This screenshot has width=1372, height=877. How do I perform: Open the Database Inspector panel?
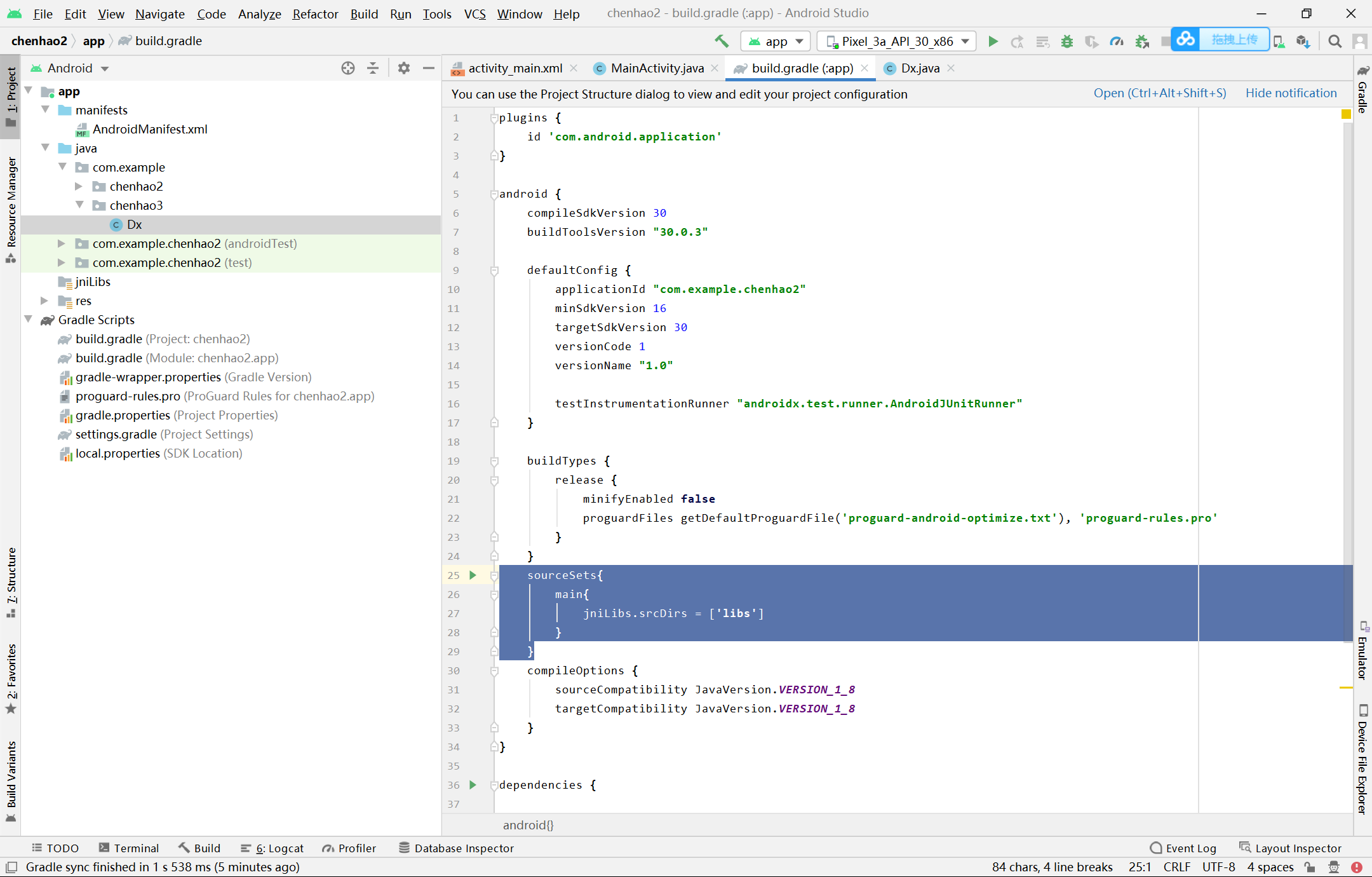coord(456,848)
